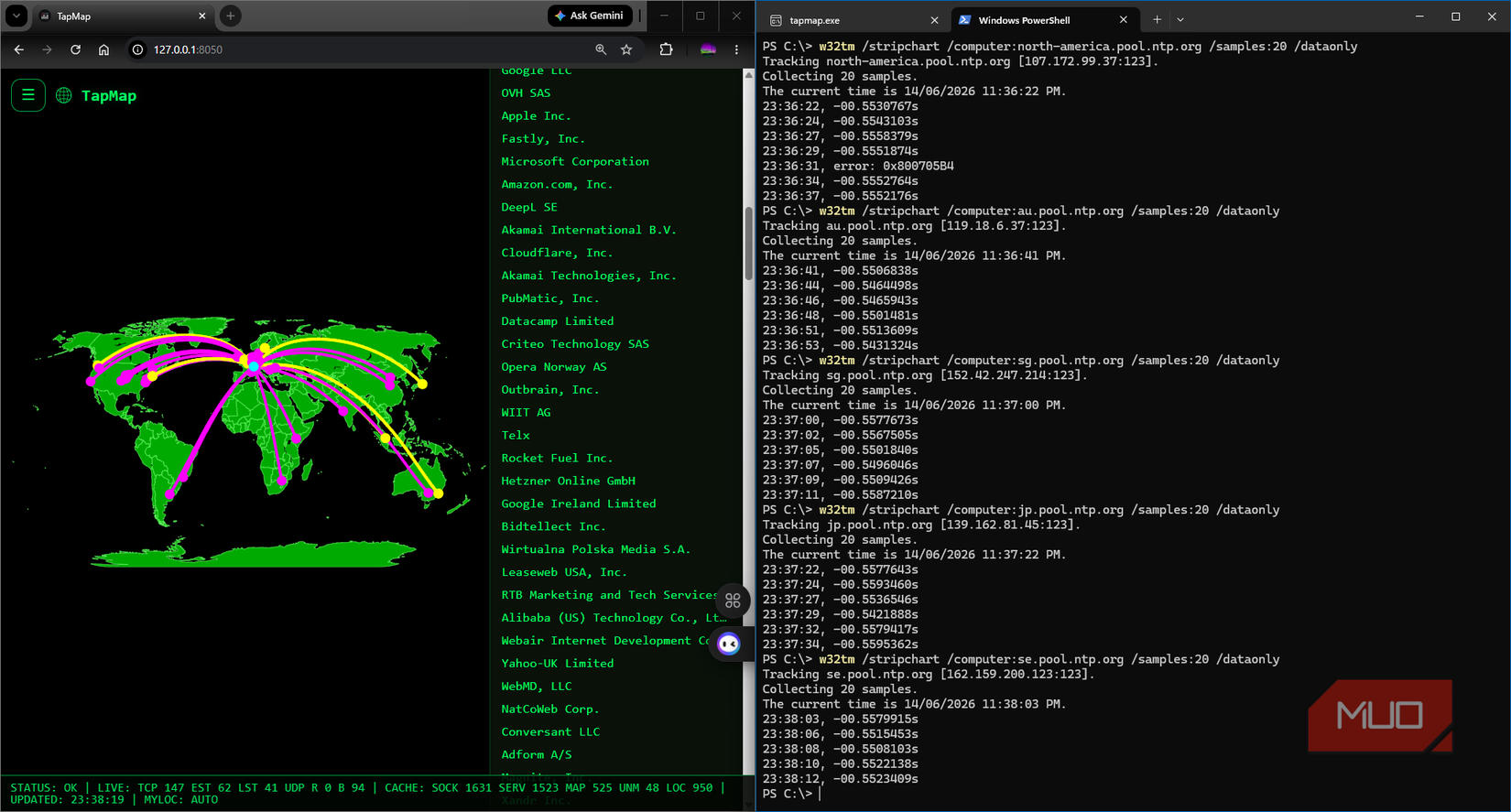Image resolution: width=1511 pixels, height=812 pixels.
Task: Select WebMD, LLC entry
Action: 537,687
